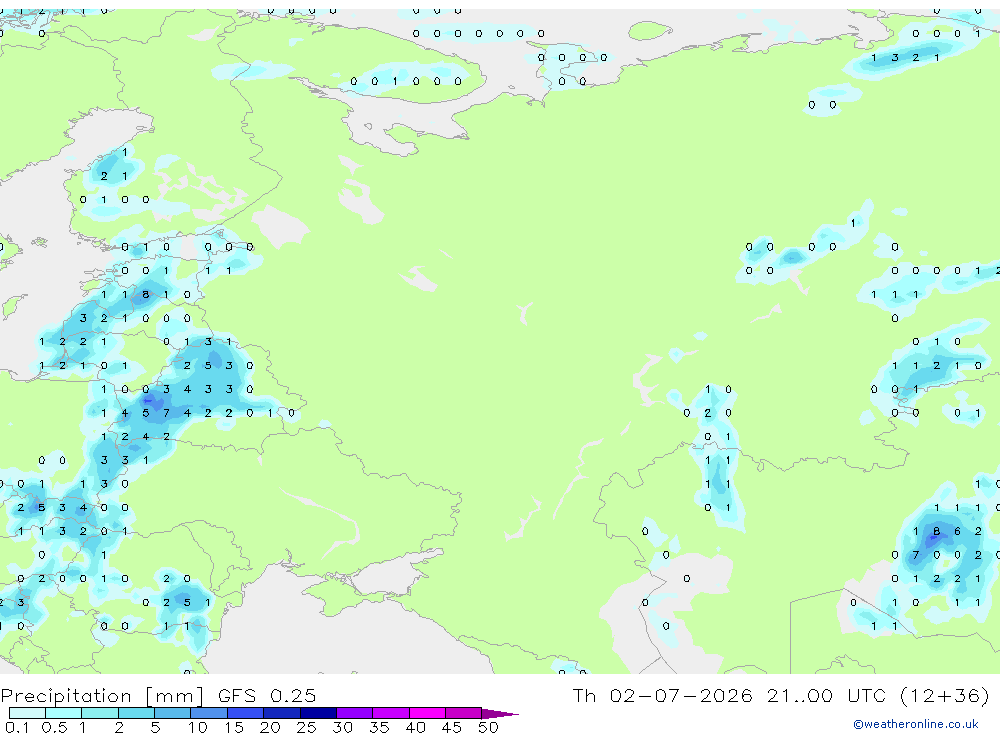Click the legend label "15"
Viewport: 1000px width, 733px height.
coord(234,727)
